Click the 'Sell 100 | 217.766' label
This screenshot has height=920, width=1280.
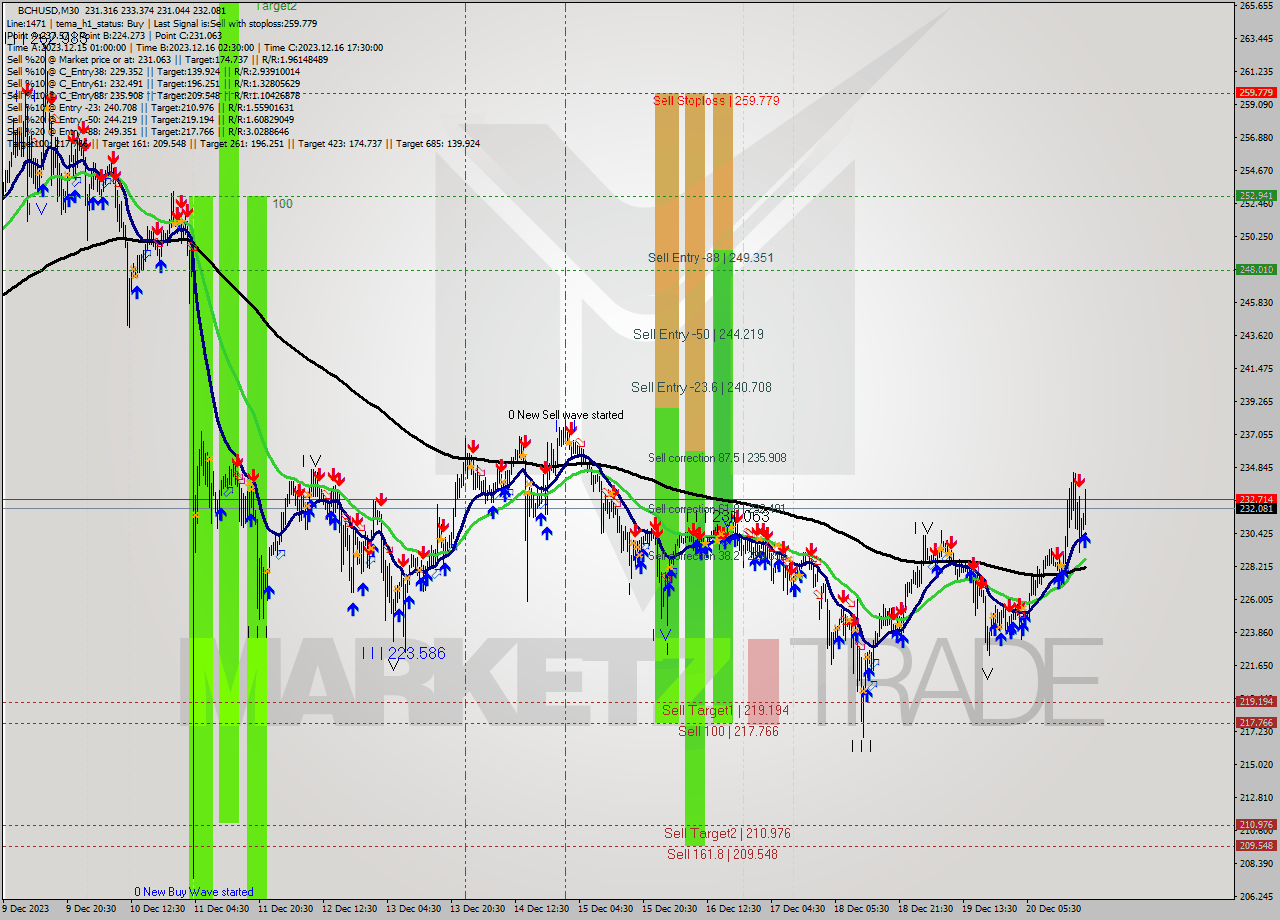point(728,731)
